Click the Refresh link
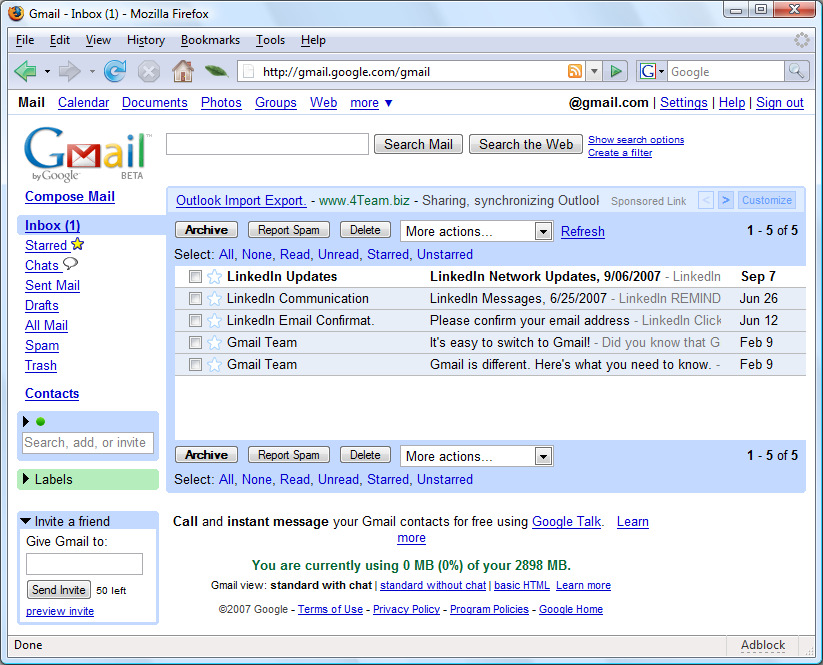 583,231
